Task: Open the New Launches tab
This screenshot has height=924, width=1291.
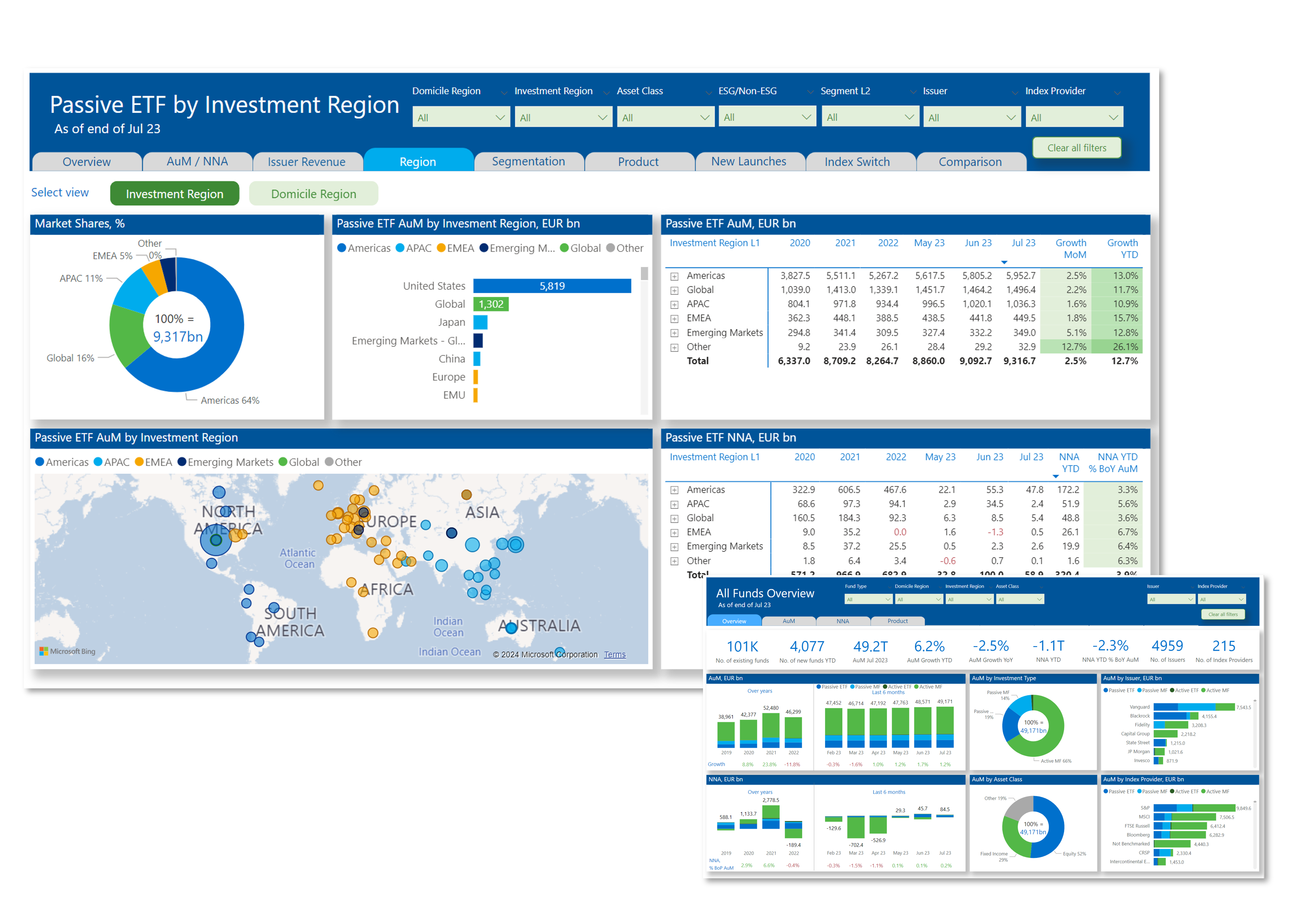Action: point(748,161)
